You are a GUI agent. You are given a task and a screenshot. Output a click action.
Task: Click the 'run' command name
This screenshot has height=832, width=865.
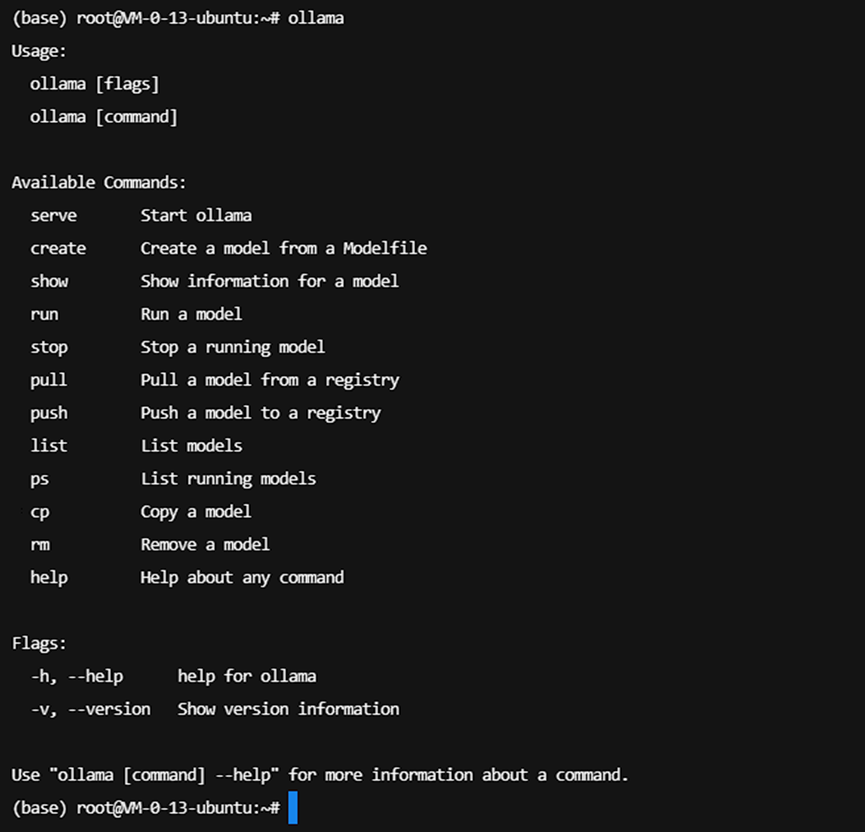point(44,314)
